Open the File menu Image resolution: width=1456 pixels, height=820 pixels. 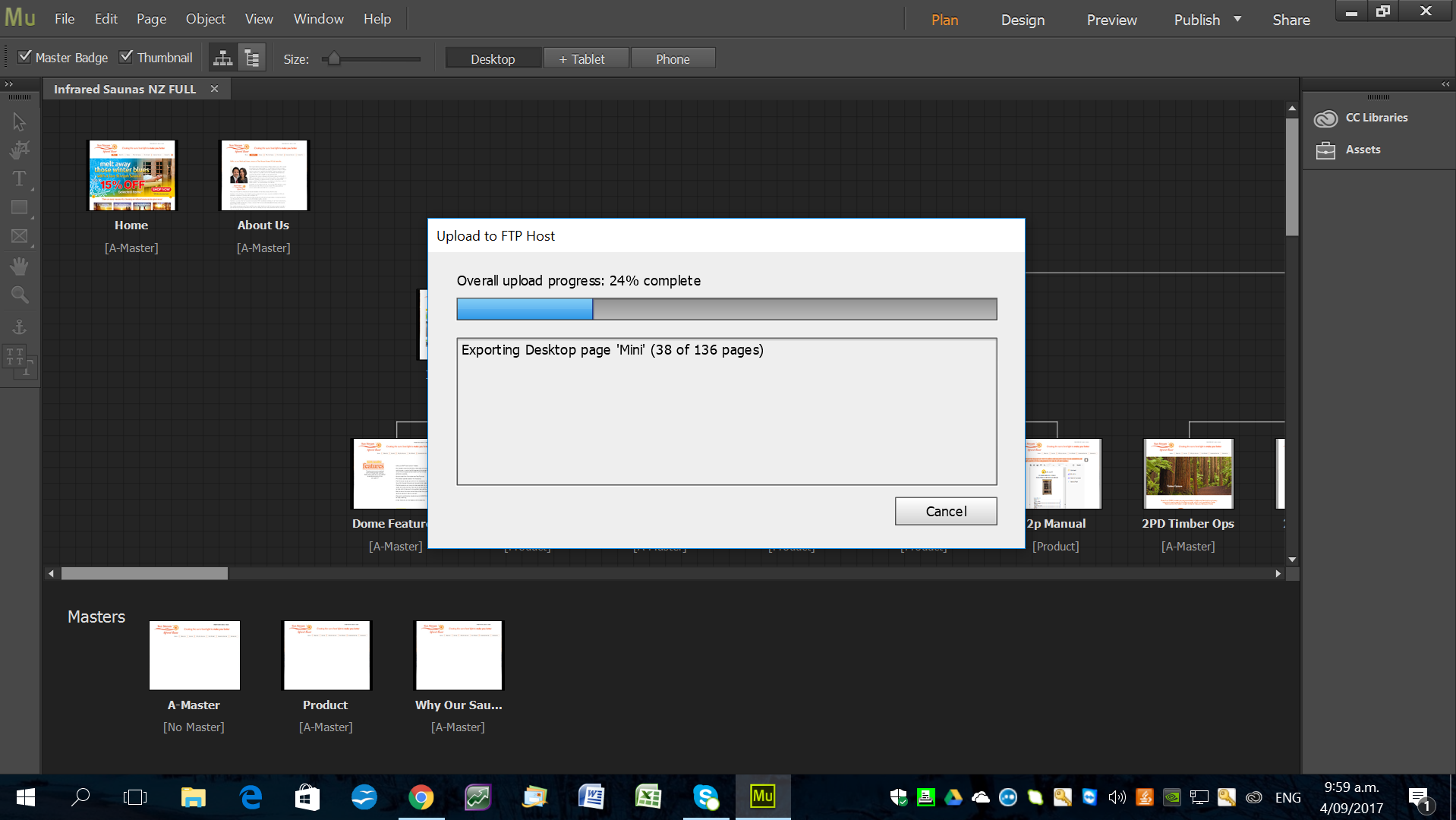pos(65,19)
